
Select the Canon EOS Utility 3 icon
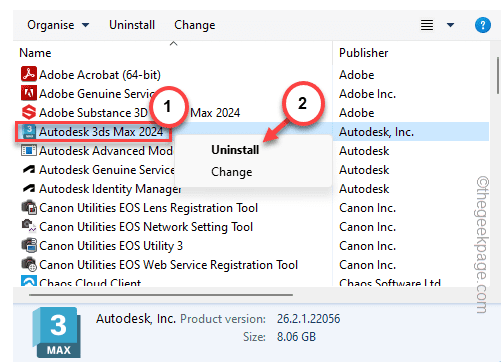tap(29, 246)
